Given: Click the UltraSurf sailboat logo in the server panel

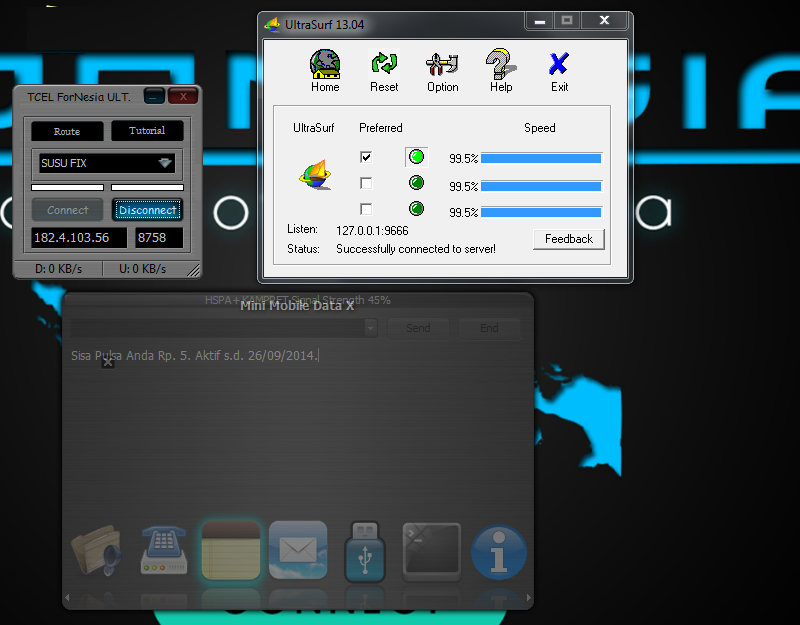Looking at the screenshot, I should click(315, 174).
